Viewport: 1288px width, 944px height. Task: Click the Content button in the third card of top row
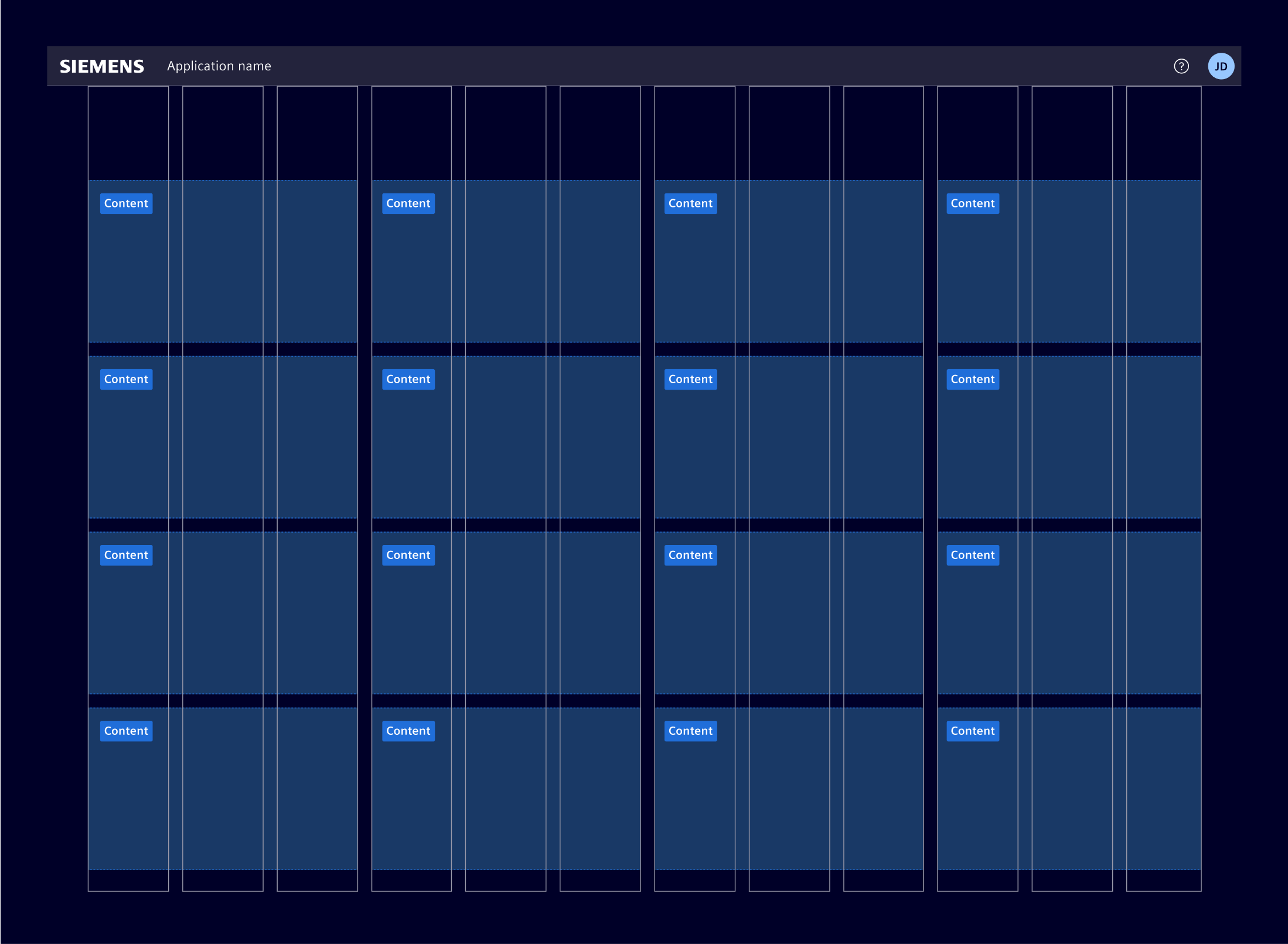point(690,203)
